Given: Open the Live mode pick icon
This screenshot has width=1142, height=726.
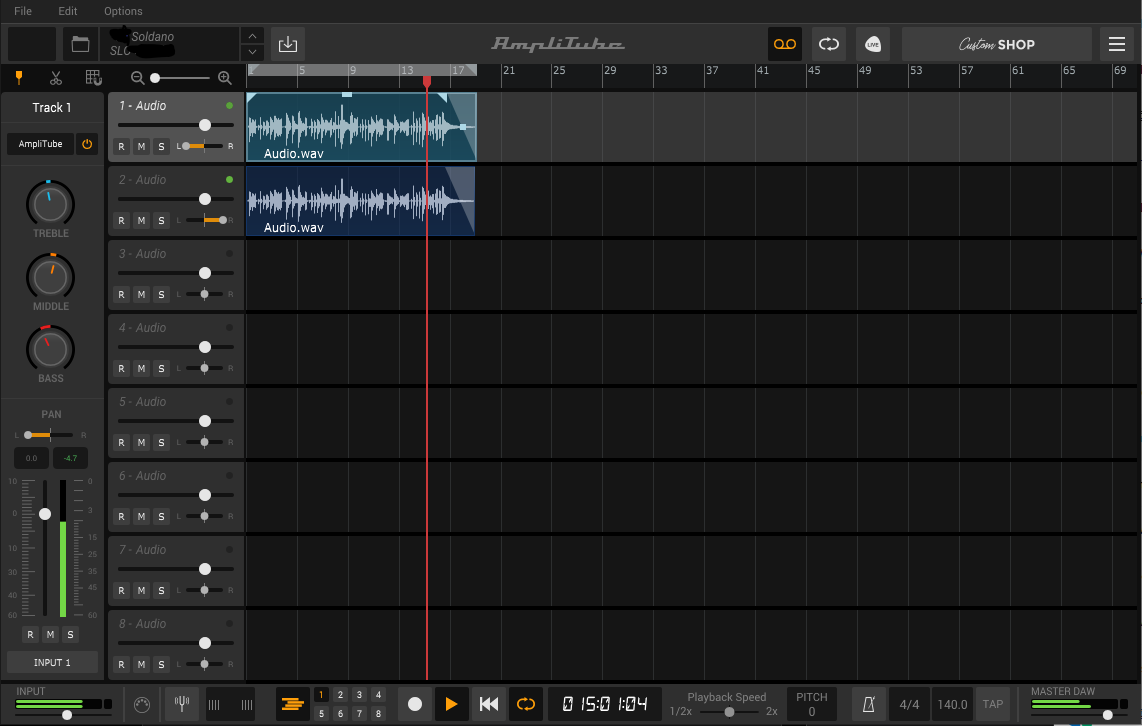Looking at the screenshot, I should point(873,44).
